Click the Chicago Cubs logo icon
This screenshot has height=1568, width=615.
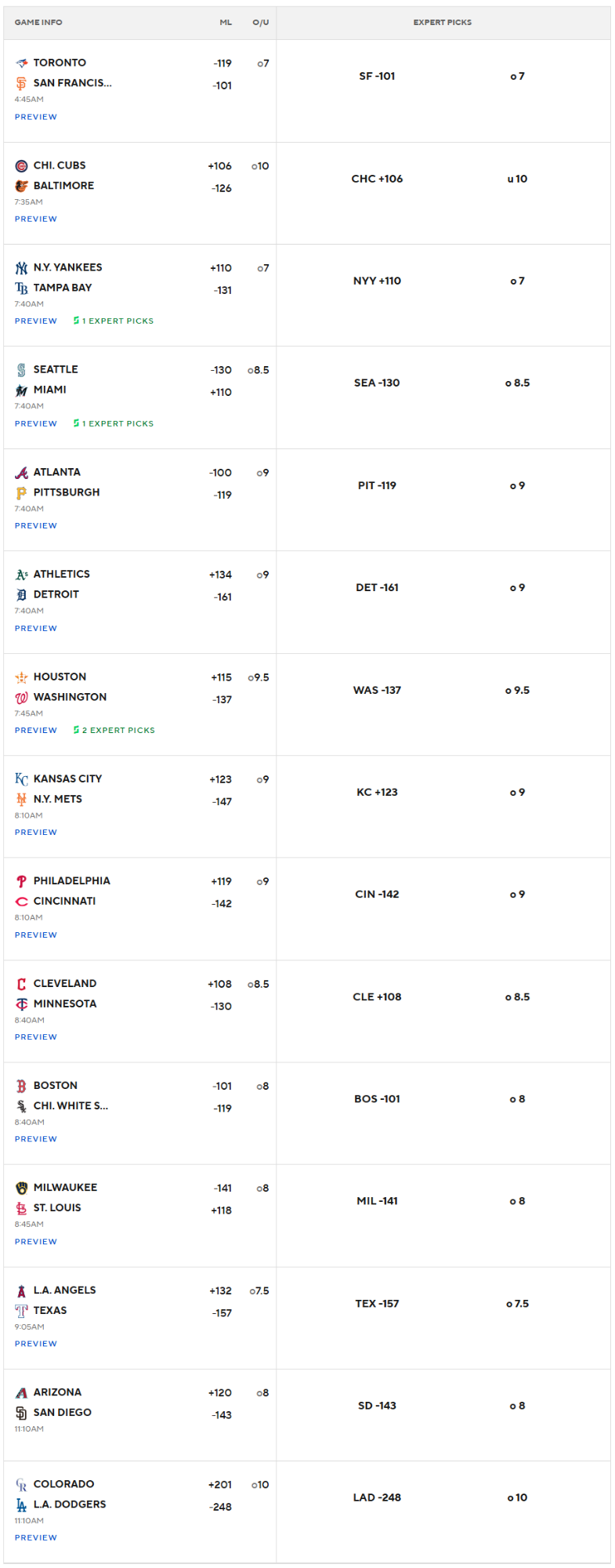21,165
